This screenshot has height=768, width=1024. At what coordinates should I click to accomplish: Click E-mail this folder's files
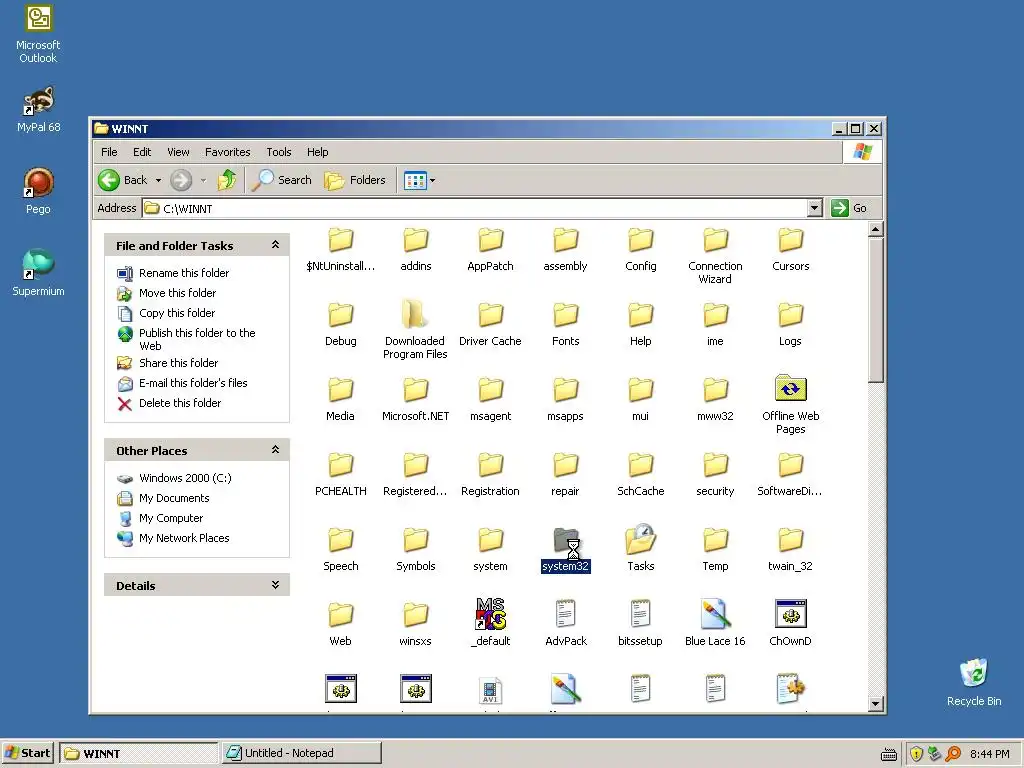coord(182,383)
